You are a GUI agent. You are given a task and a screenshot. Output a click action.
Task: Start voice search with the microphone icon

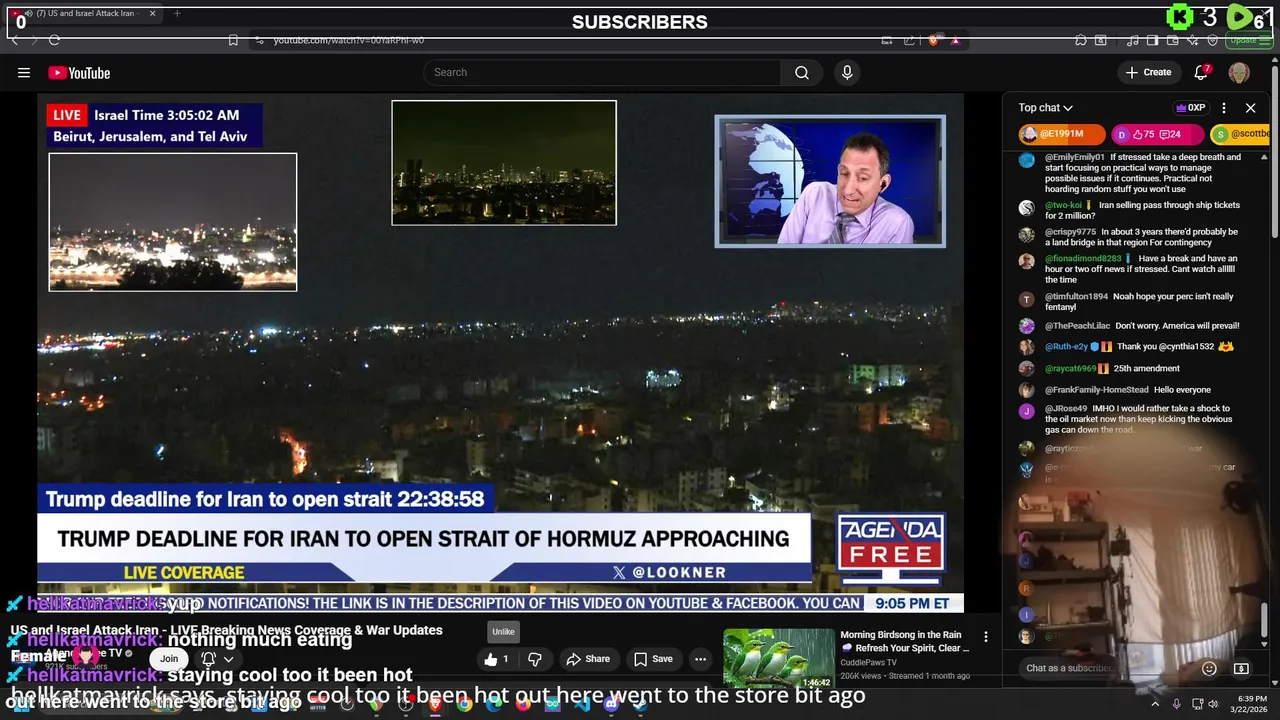coord(847,72)
